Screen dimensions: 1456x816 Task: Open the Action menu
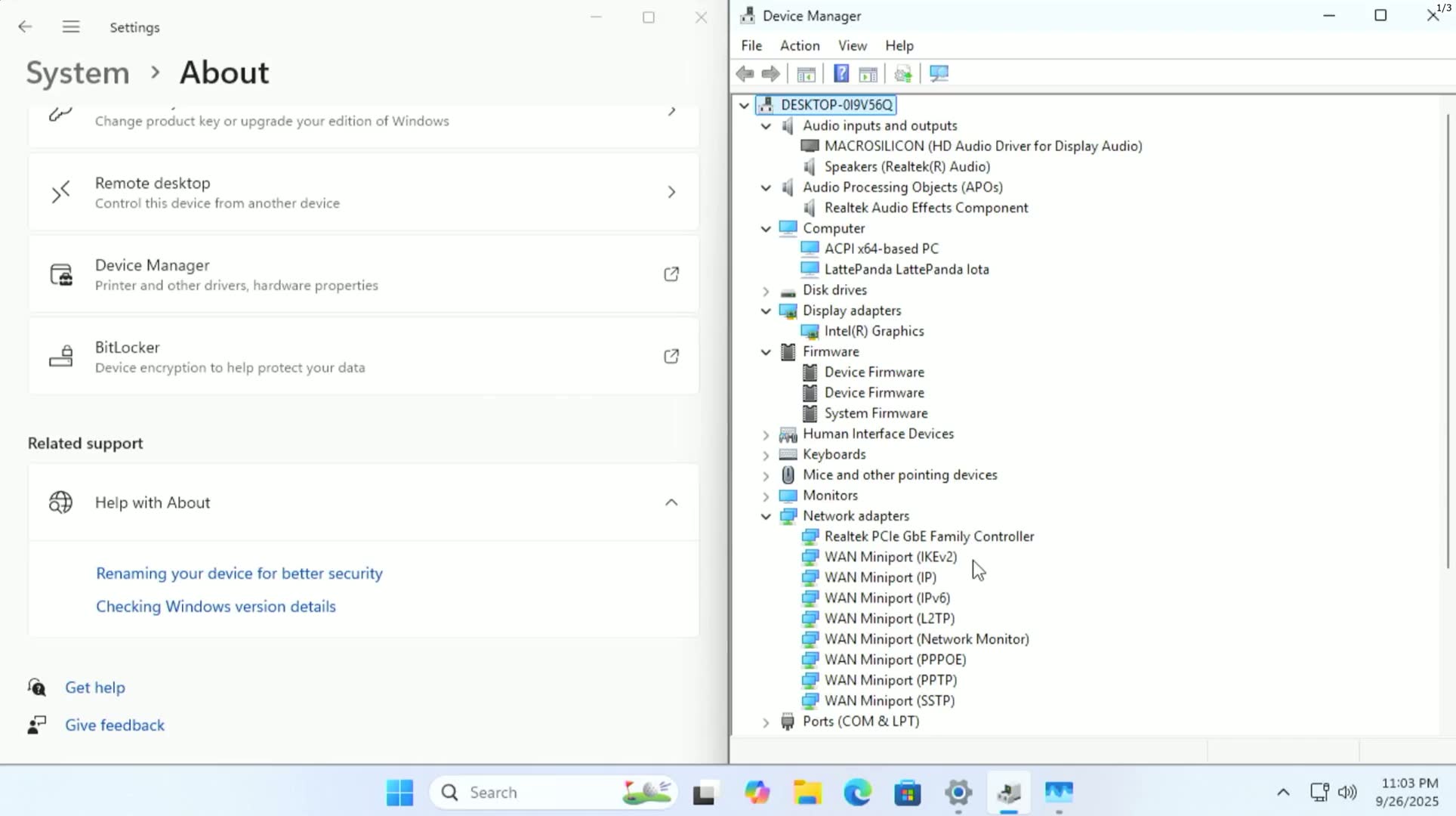point(799,45)
